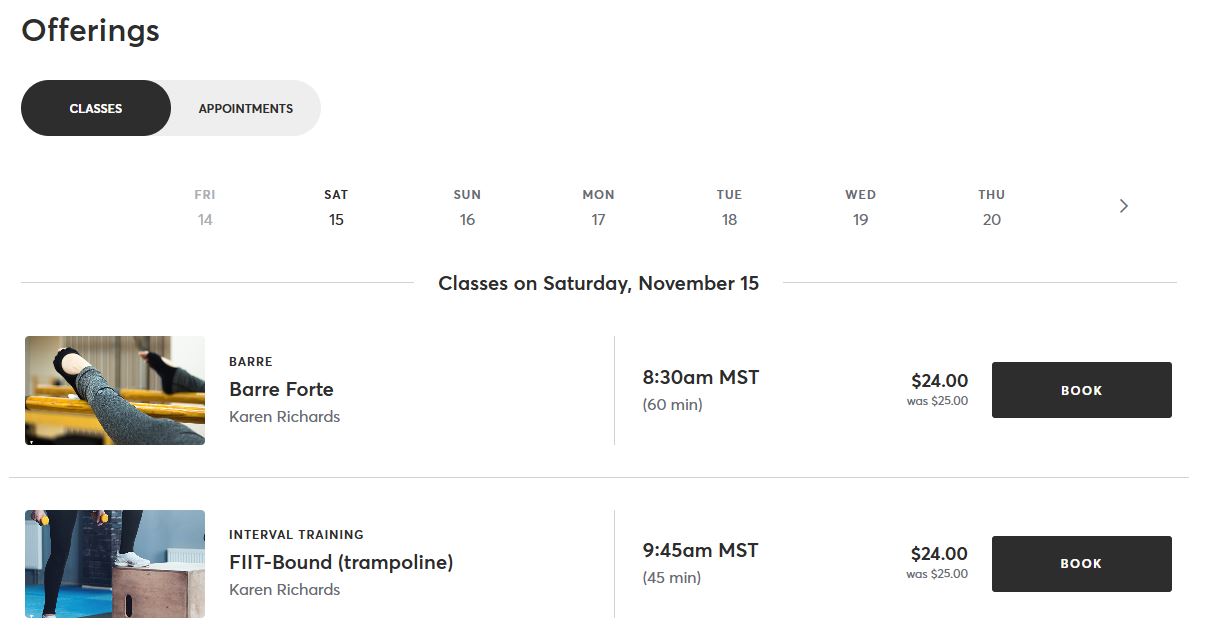The width and height of the screenshot is (1220, 641).
Task: Select Saturday 15 in date picker
Action: point(336,207)
